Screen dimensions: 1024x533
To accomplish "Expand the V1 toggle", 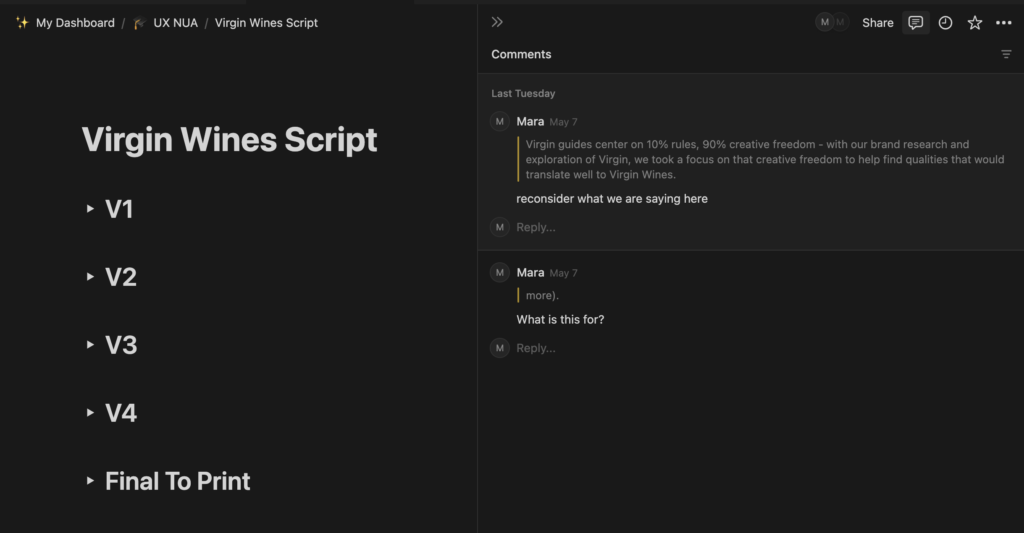I will [x=90, y=209].
